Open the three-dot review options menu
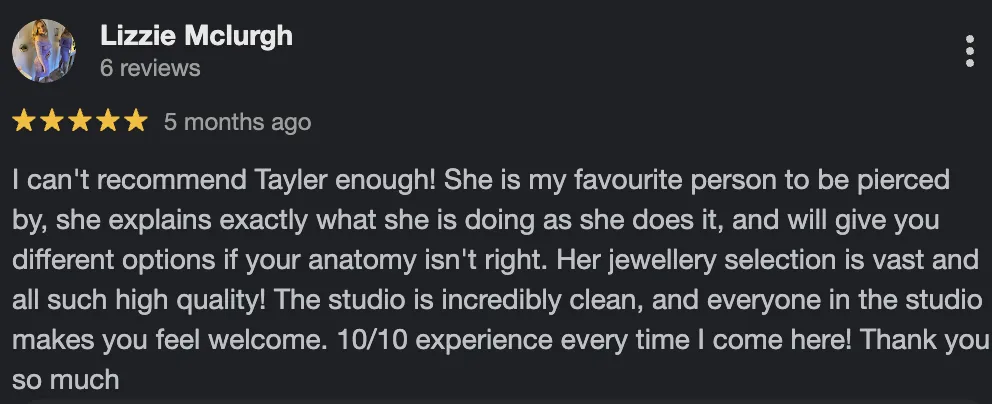This screenshot has height=404, width=992. point(969,51)
